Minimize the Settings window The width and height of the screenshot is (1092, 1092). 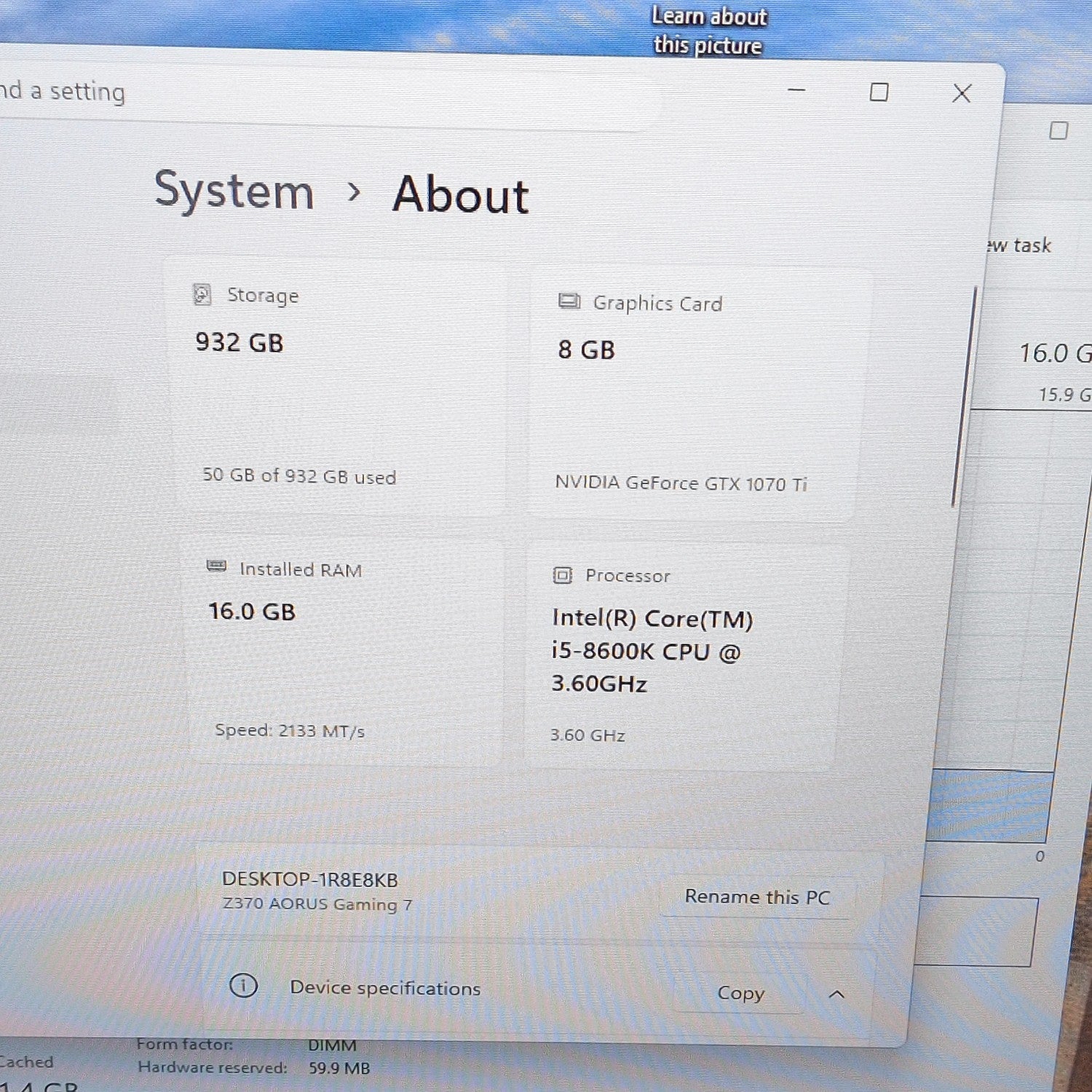point(797,90)
